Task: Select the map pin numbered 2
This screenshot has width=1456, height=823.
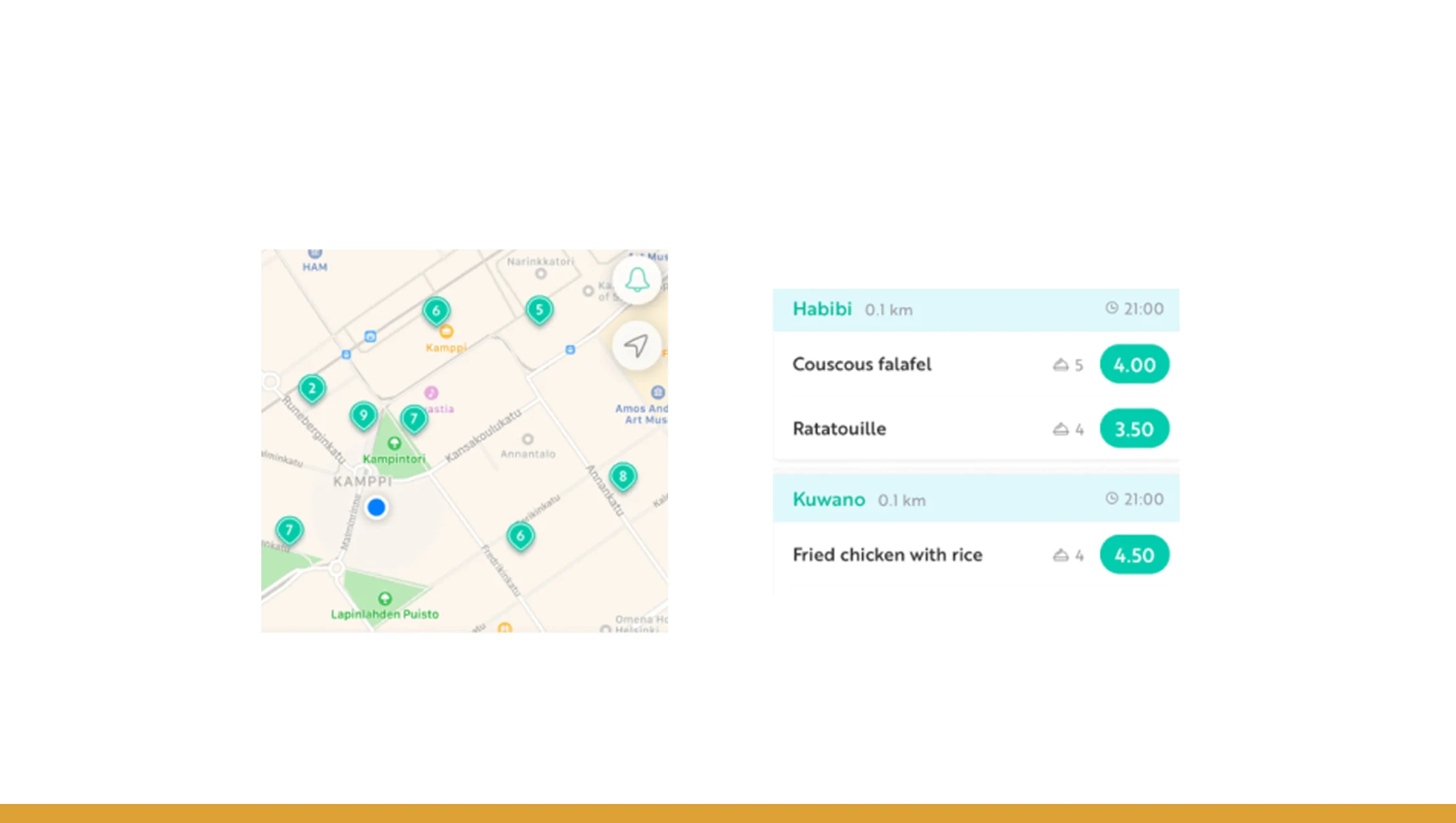Action: [312, 389]
